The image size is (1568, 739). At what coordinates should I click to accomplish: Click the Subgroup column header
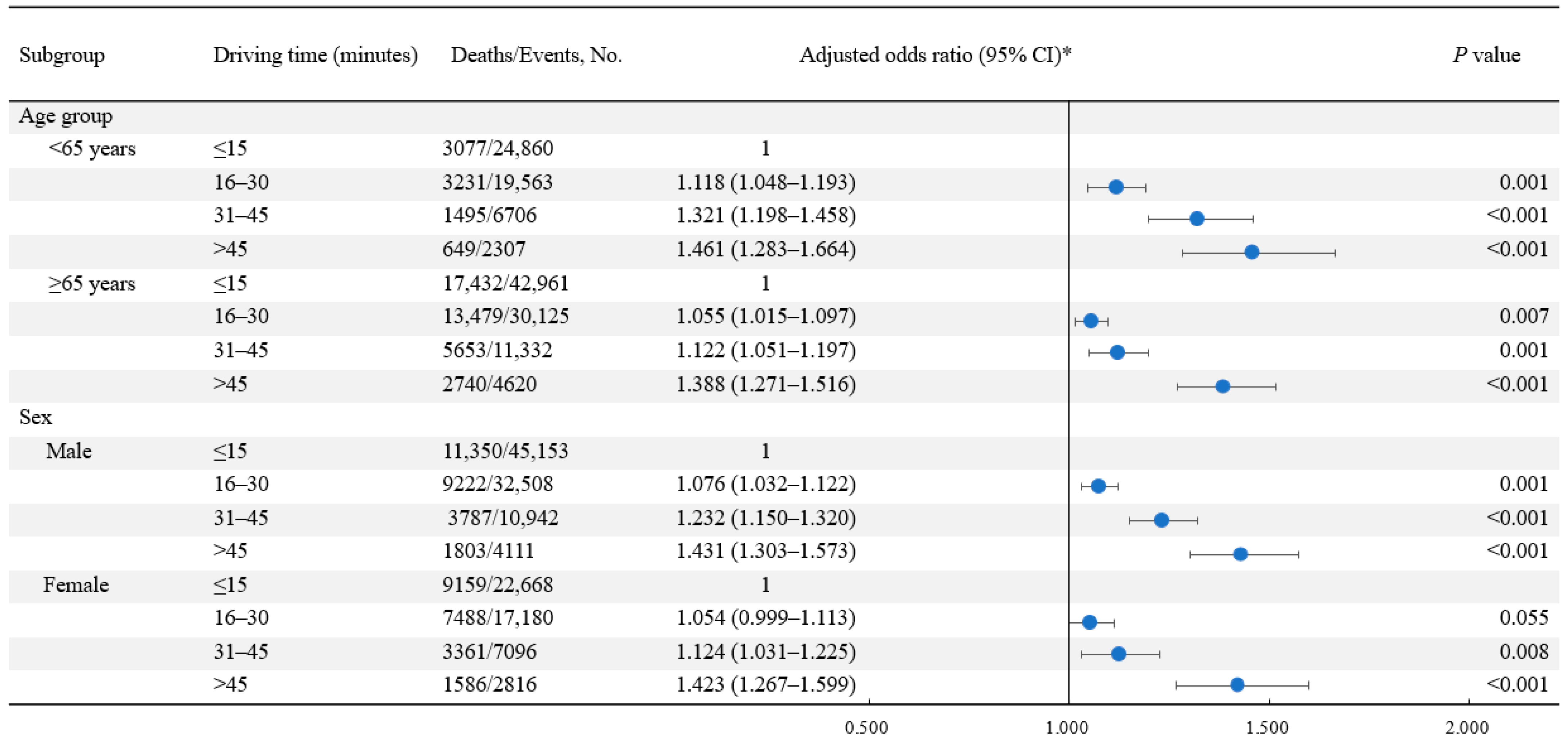[62, 55]
